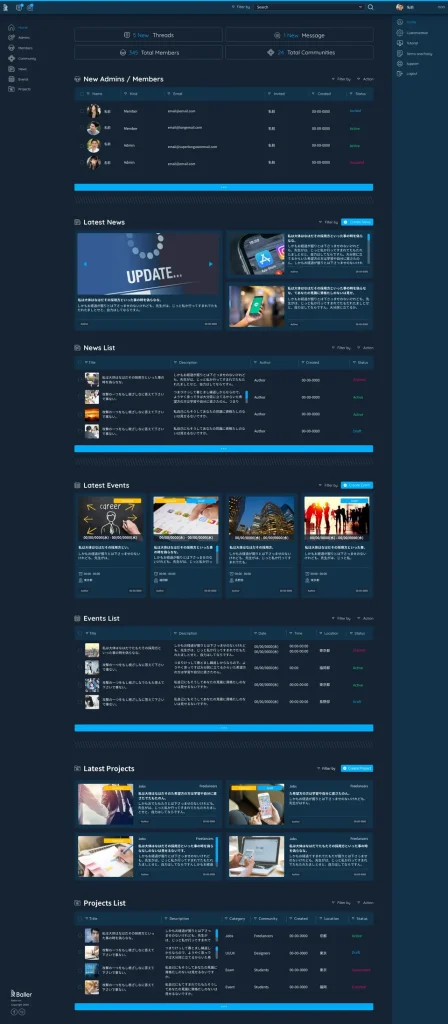Screen dimensions: 448x1024
Task: Open Filter by in News List section
Action: click(x=342, y=348)
